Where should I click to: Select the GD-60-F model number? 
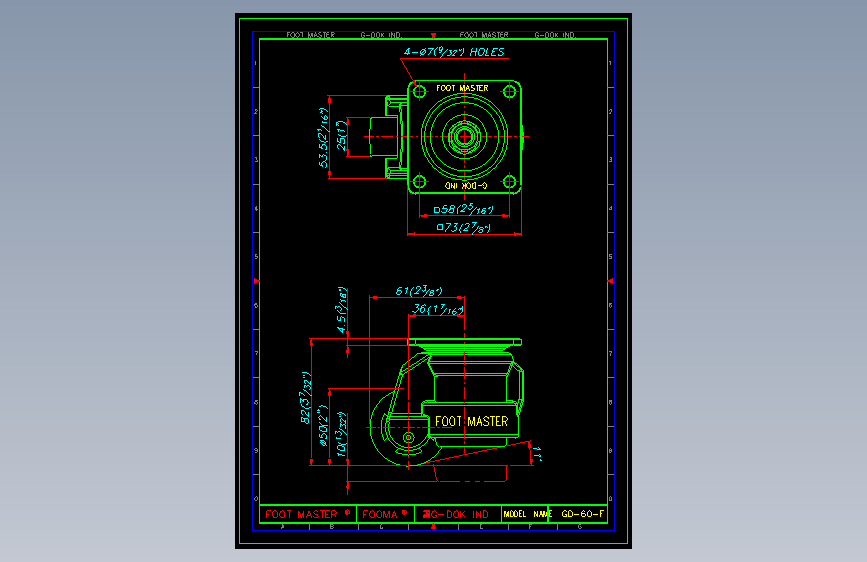(582, 514)
